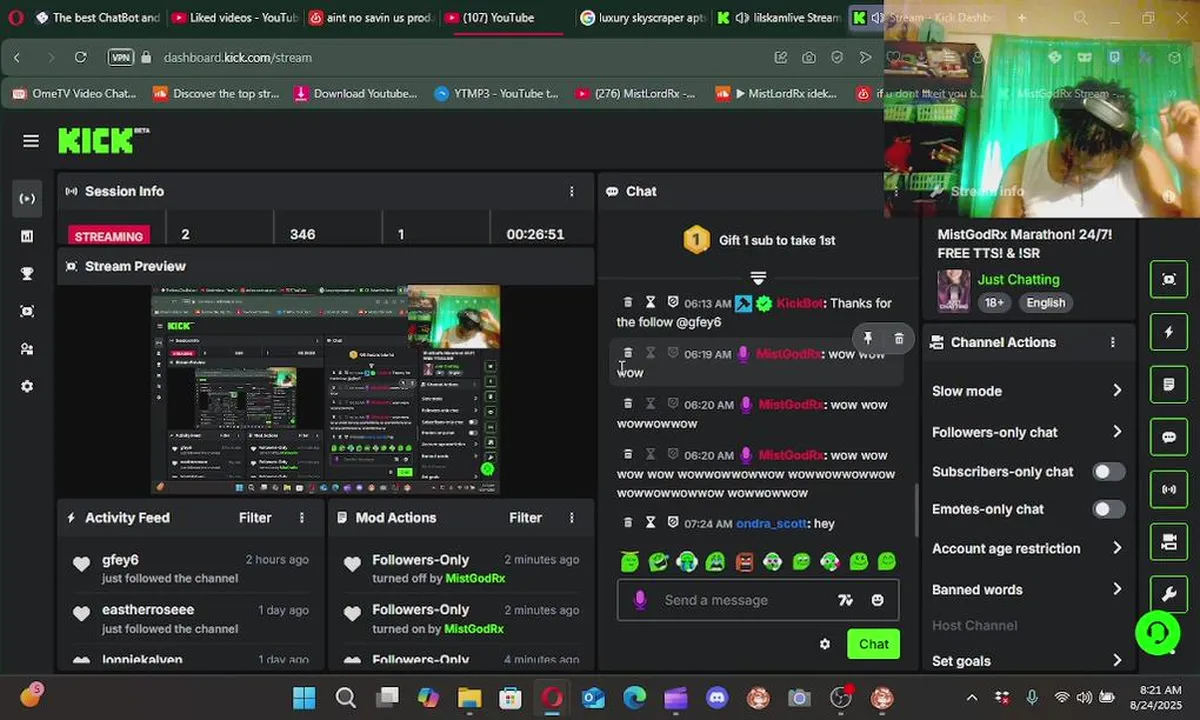The image size is (1200, 720).
Task: Open Mod Actions three-dot menu
Action: (572, 518)
